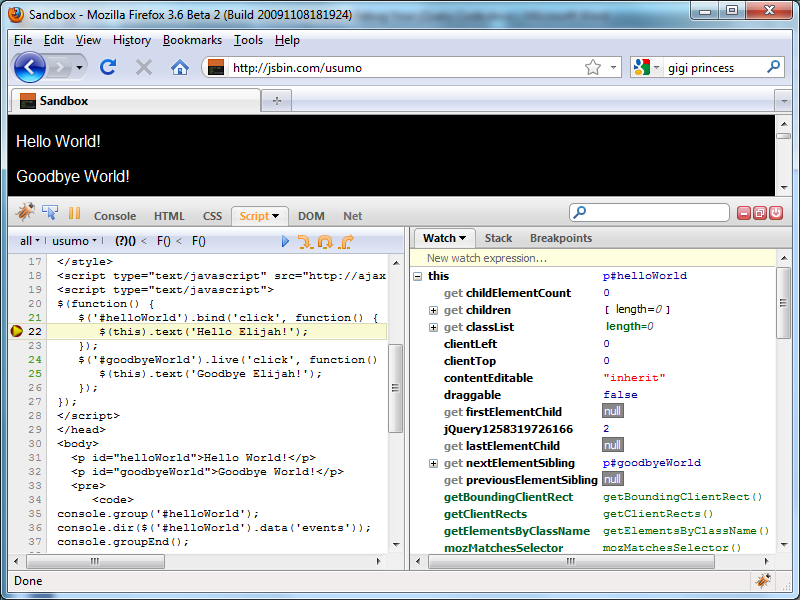Switch to the Console panel
800x600 pixels.
(x=115, y=216)
